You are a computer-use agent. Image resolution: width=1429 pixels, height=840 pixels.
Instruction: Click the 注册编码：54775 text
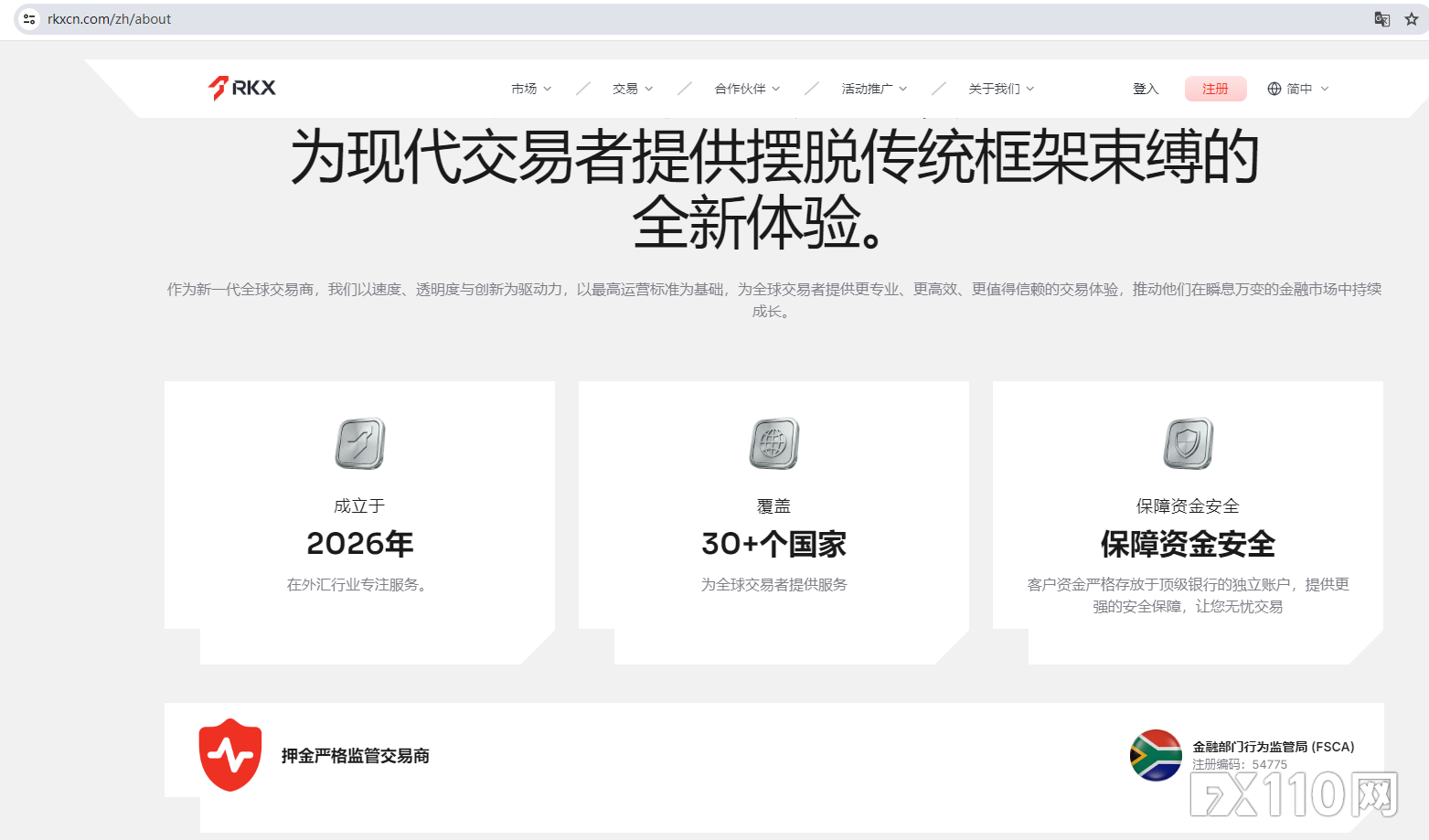tap(1240, 764)
